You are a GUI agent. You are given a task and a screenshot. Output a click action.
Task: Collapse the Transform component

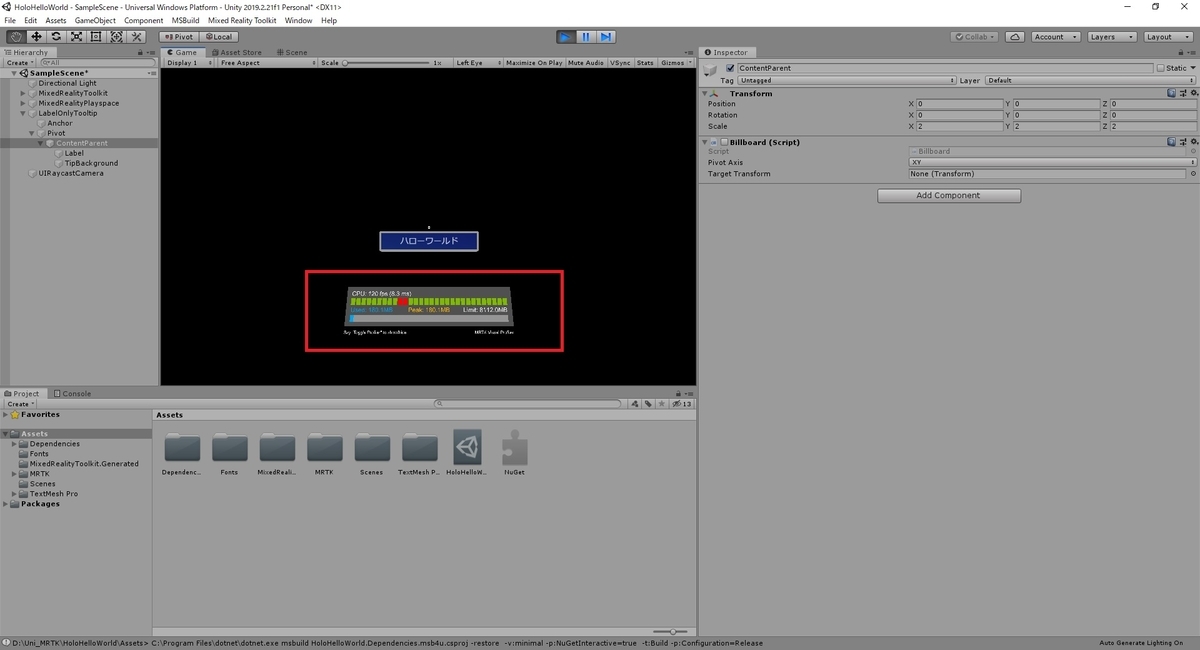pyautogui.click(x=704, y=93)
